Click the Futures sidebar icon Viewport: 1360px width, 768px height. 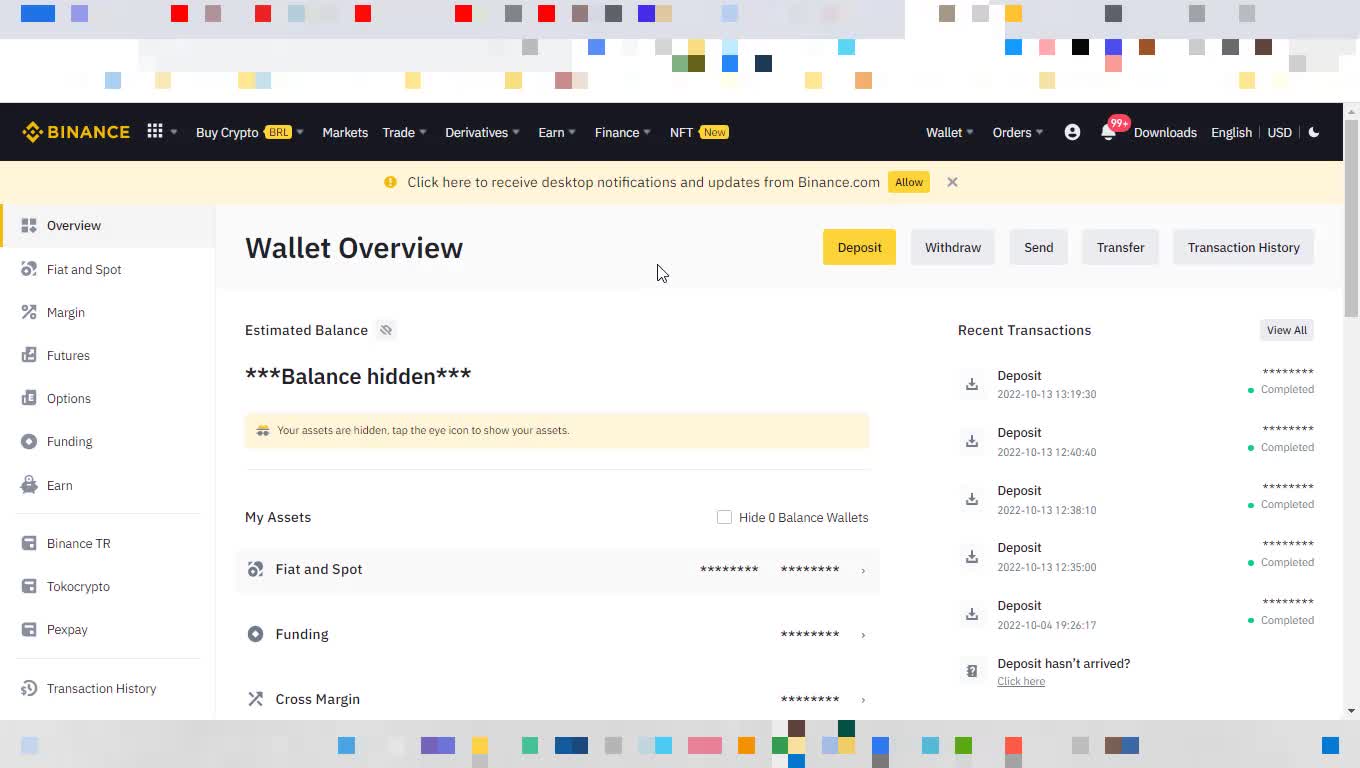pos(29,355)
